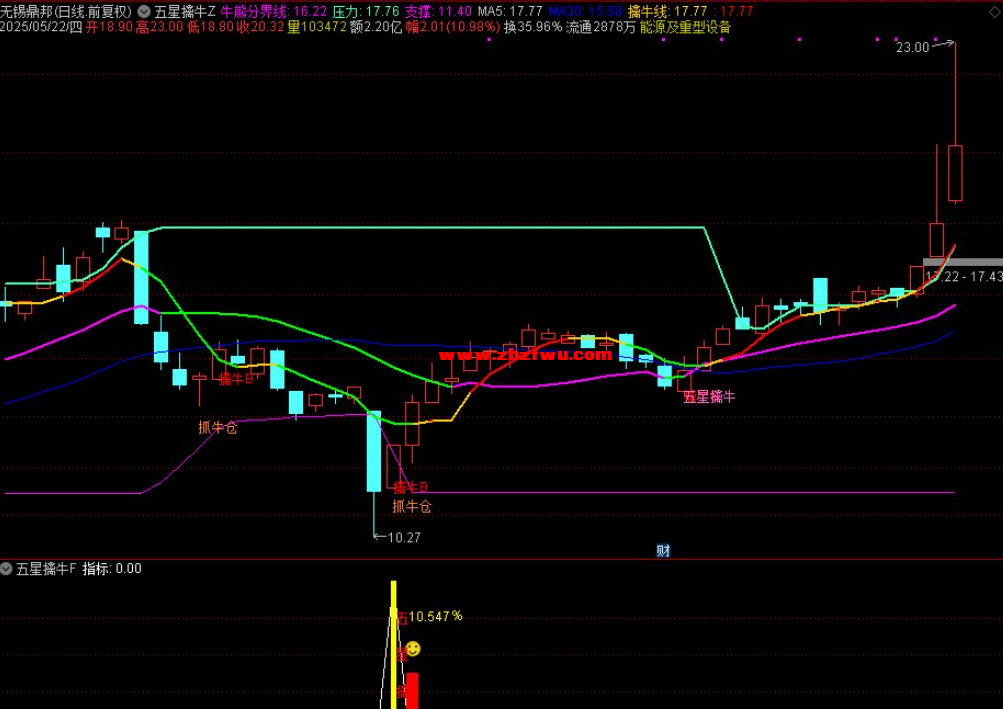The height and width of the screenshot is (709, 1003).
Task: Select the low price 低18.80
Action: [210, 28]
